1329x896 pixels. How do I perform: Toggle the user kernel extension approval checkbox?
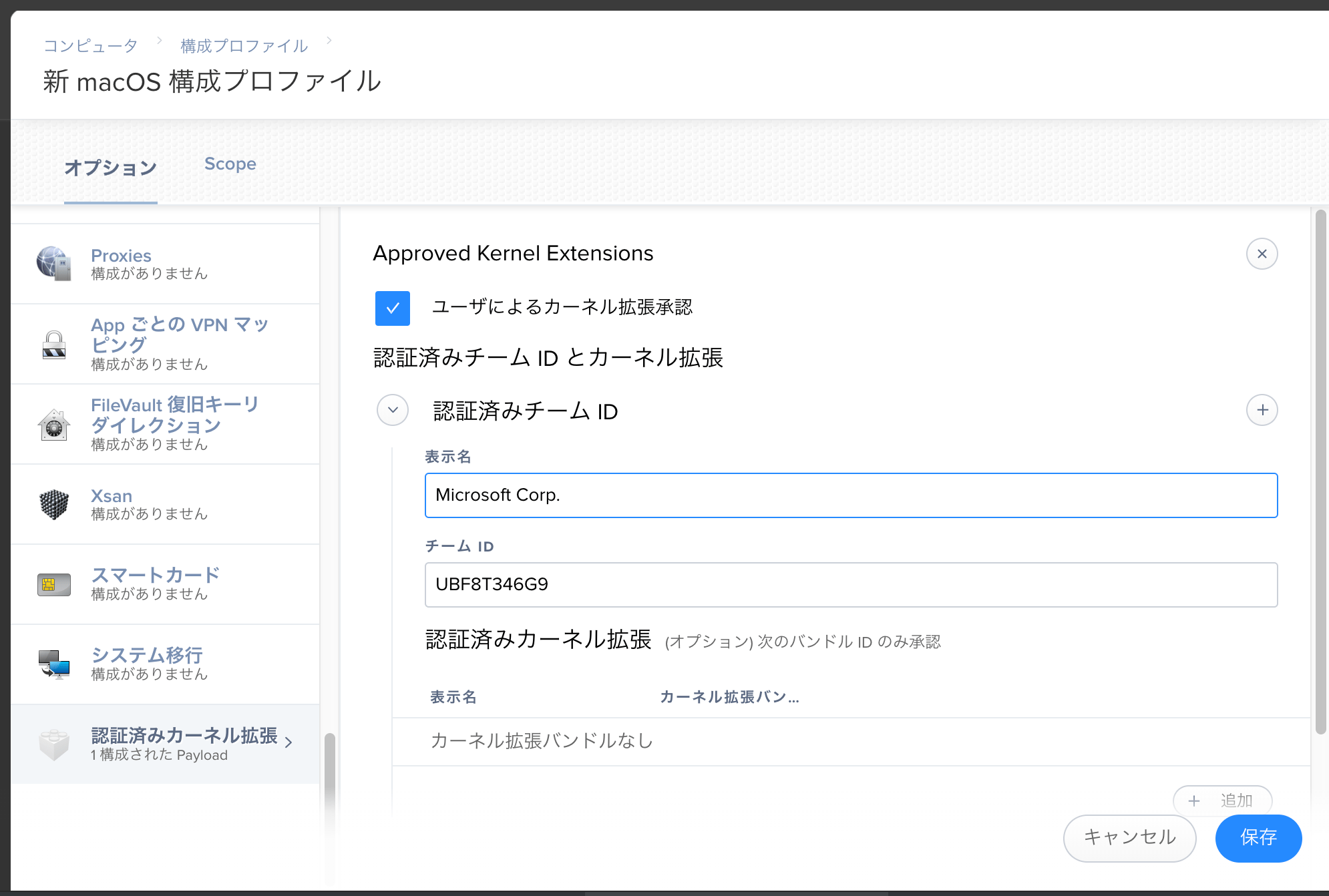(x=393, y=308)
